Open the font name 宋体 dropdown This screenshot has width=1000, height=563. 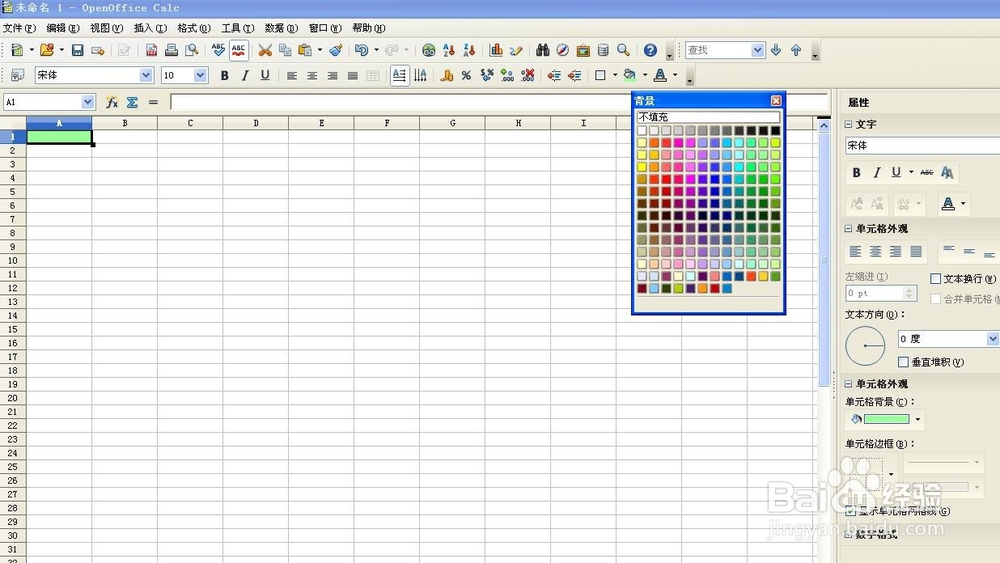pos(146,75)
